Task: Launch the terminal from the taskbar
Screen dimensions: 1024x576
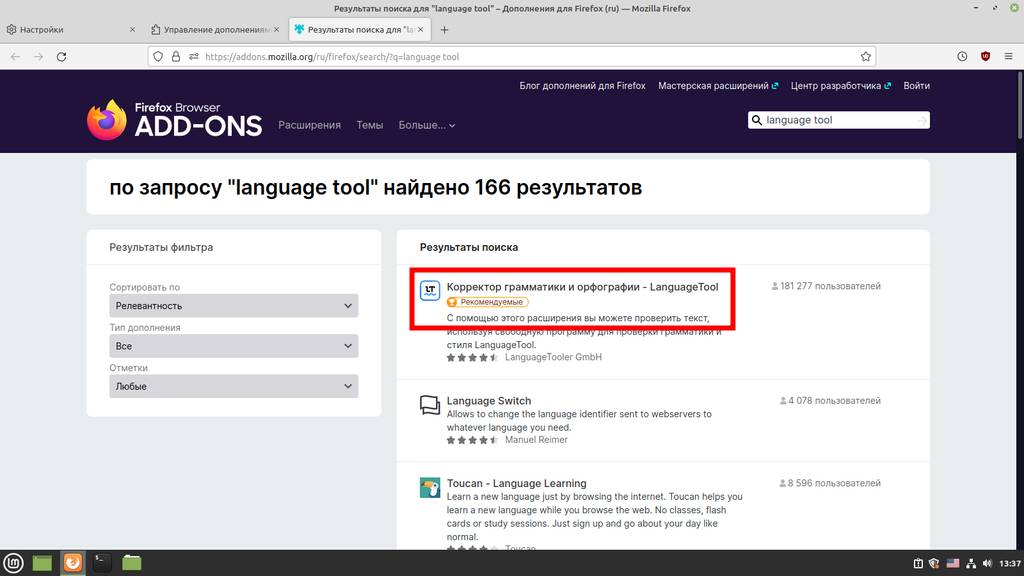Action: (x=102, y=563)
